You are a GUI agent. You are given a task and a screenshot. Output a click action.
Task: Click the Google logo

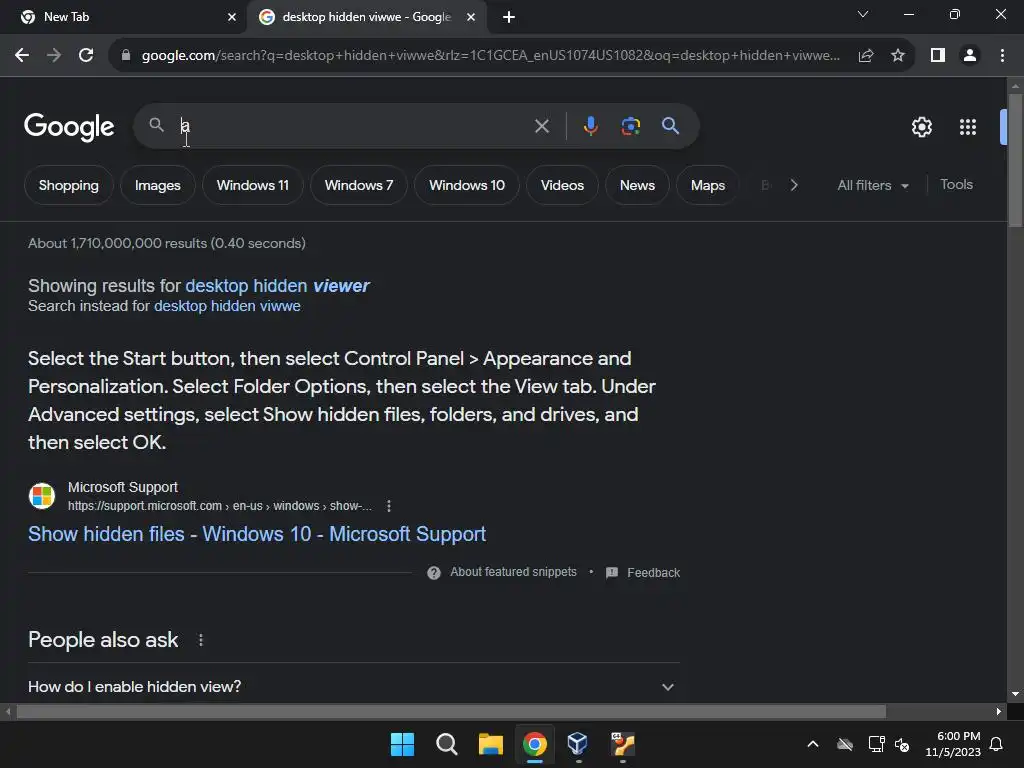click(x=69, y=127)
